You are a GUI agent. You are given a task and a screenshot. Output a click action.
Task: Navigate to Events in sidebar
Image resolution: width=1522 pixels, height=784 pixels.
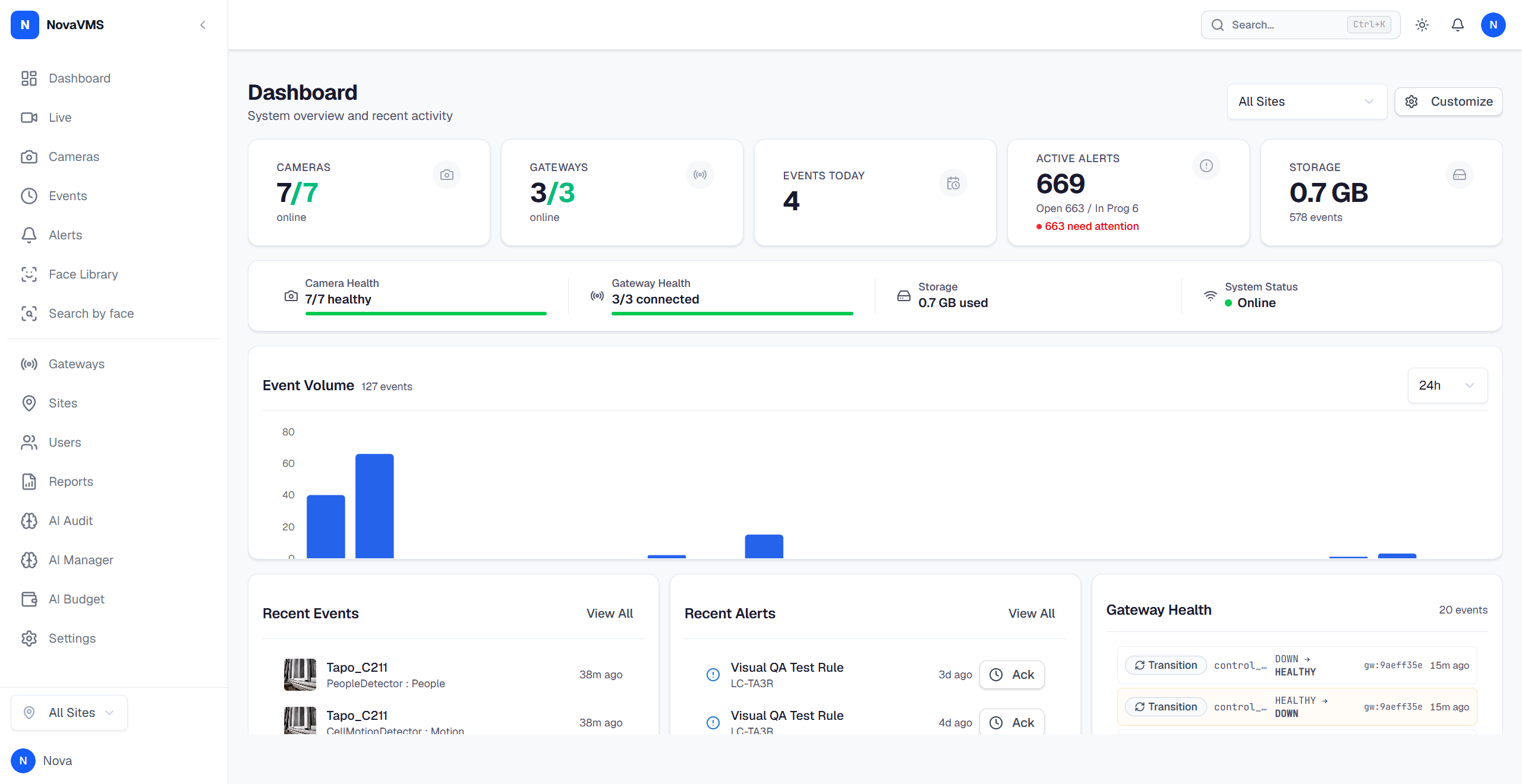(114, 196)
